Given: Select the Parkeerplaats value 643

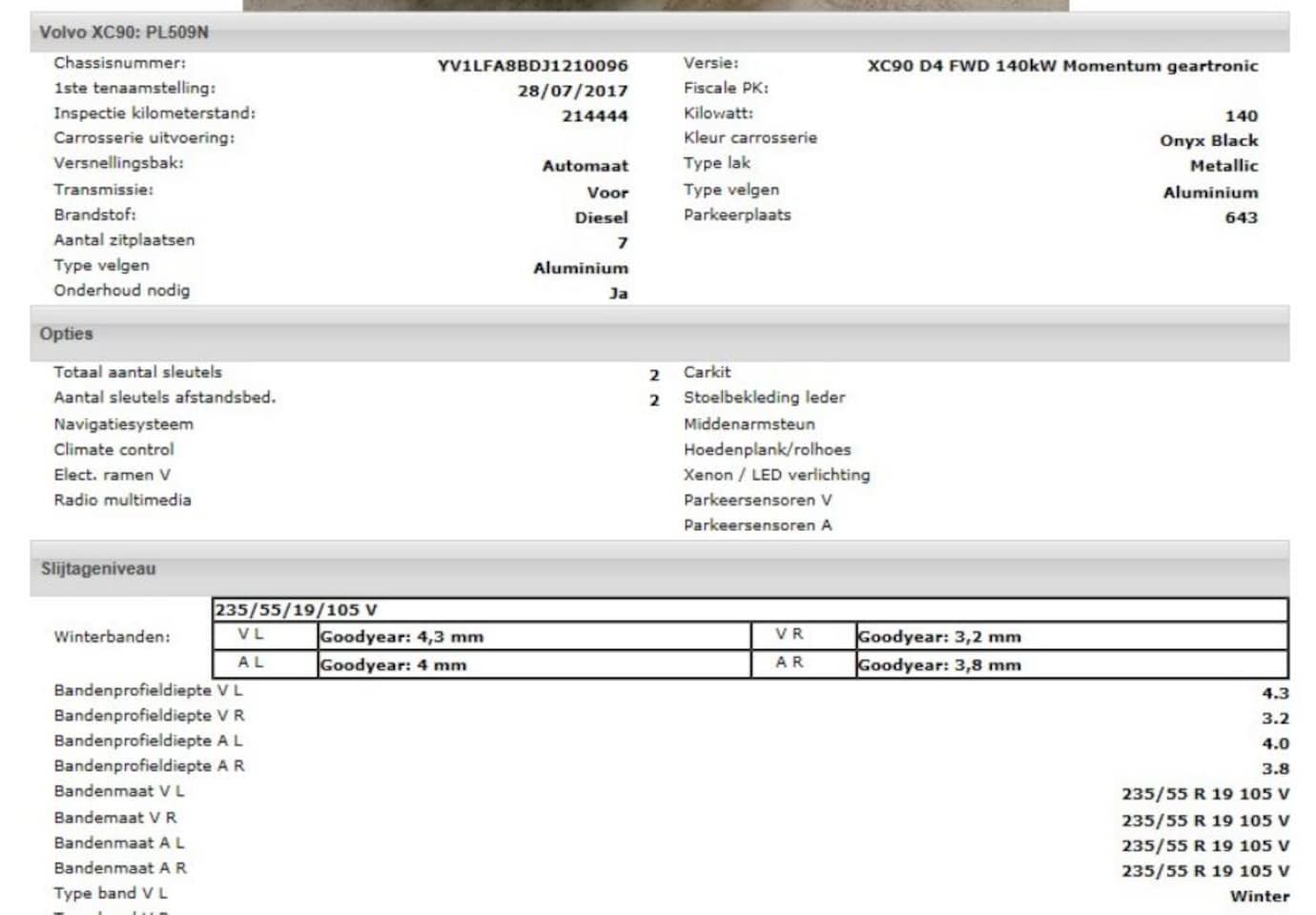Looking at the screenshot, I should pos(1241,217).
